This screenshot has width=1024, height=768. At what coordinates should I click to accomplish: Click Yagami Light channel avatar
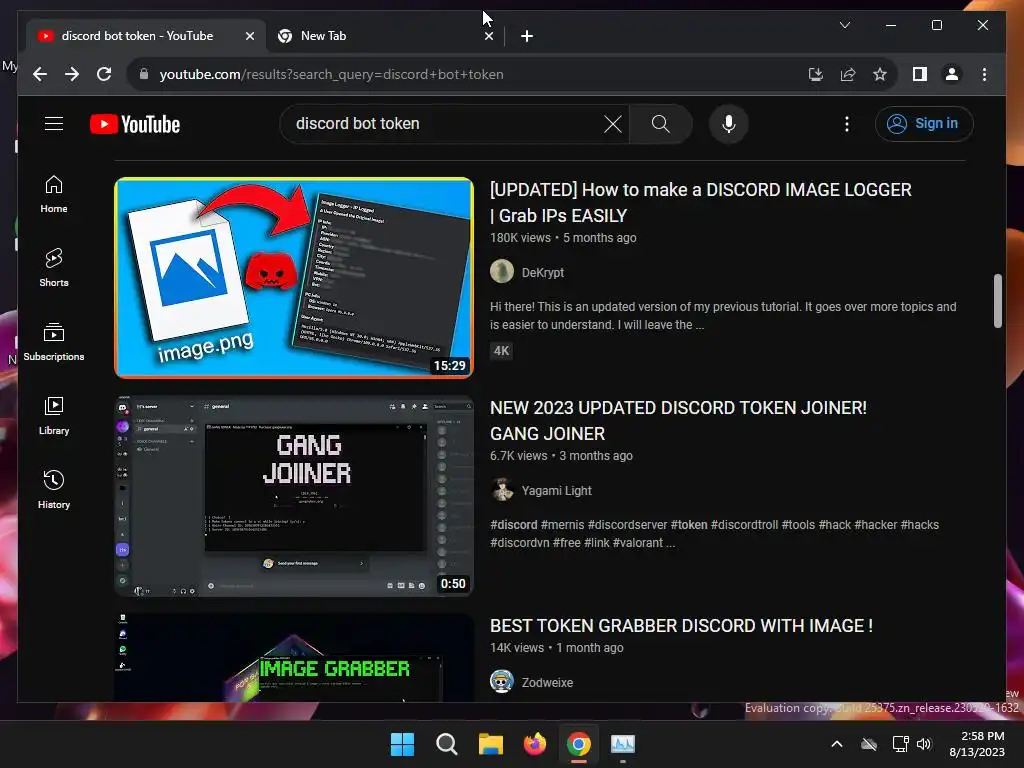tap(502, 490)
